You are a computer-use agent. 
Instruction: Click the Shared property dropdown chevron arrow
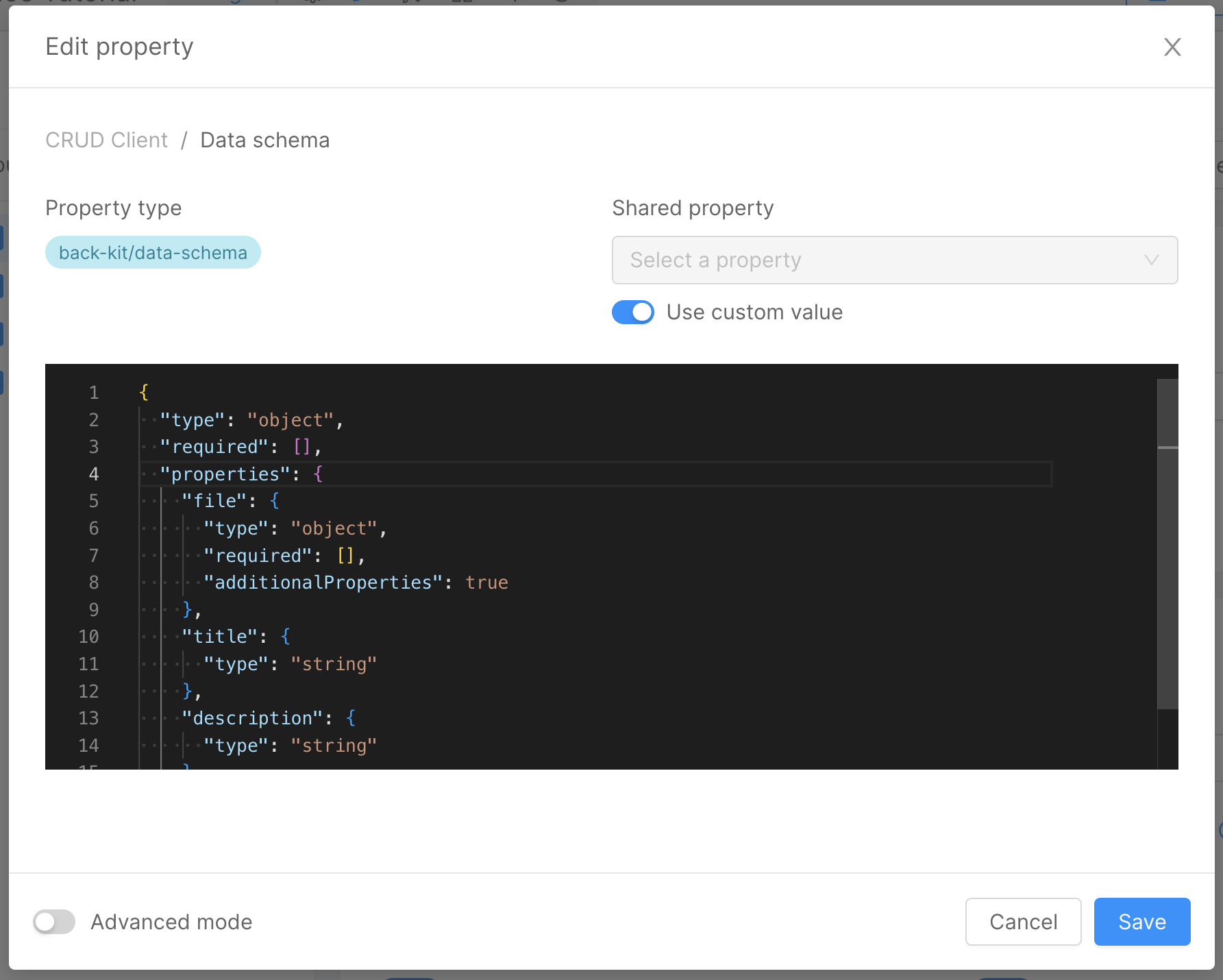[1151, 260]
